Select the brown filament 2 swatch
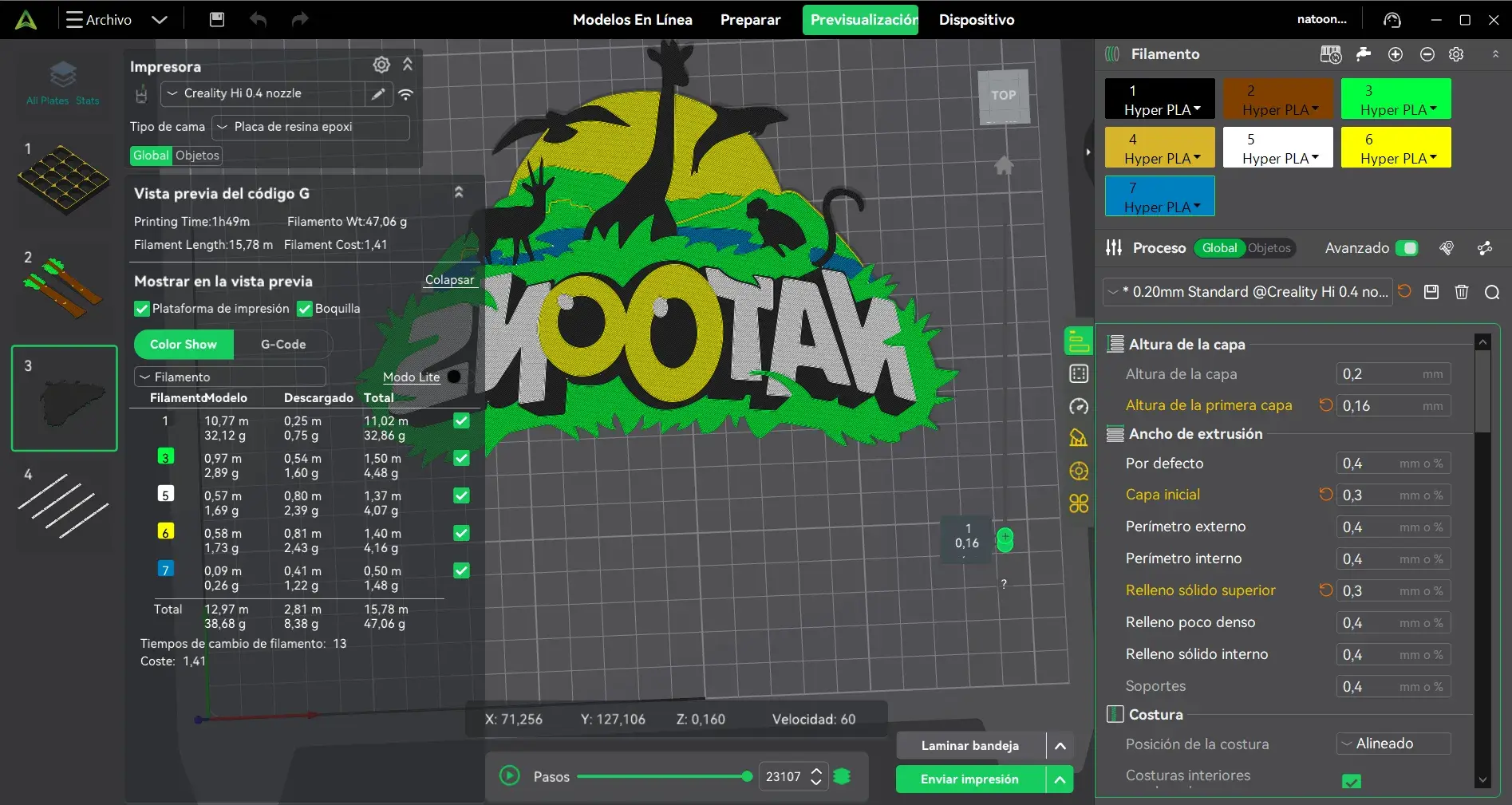Viewport: 1512px width, 805px height. [1279, 99]
